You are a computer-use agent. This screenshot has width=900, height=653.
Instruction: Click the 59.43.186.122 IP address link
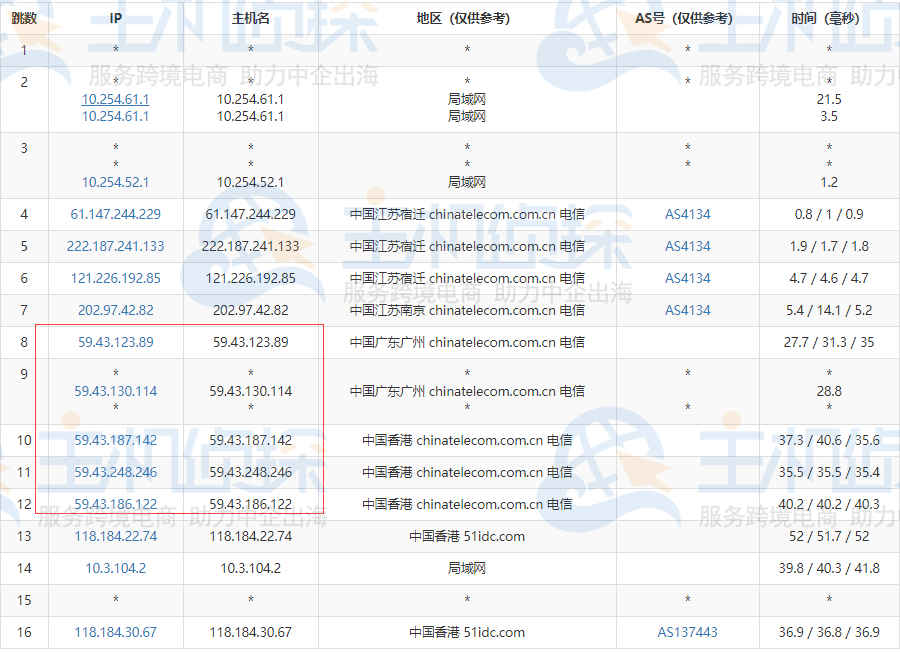click(x=115, y=503)
